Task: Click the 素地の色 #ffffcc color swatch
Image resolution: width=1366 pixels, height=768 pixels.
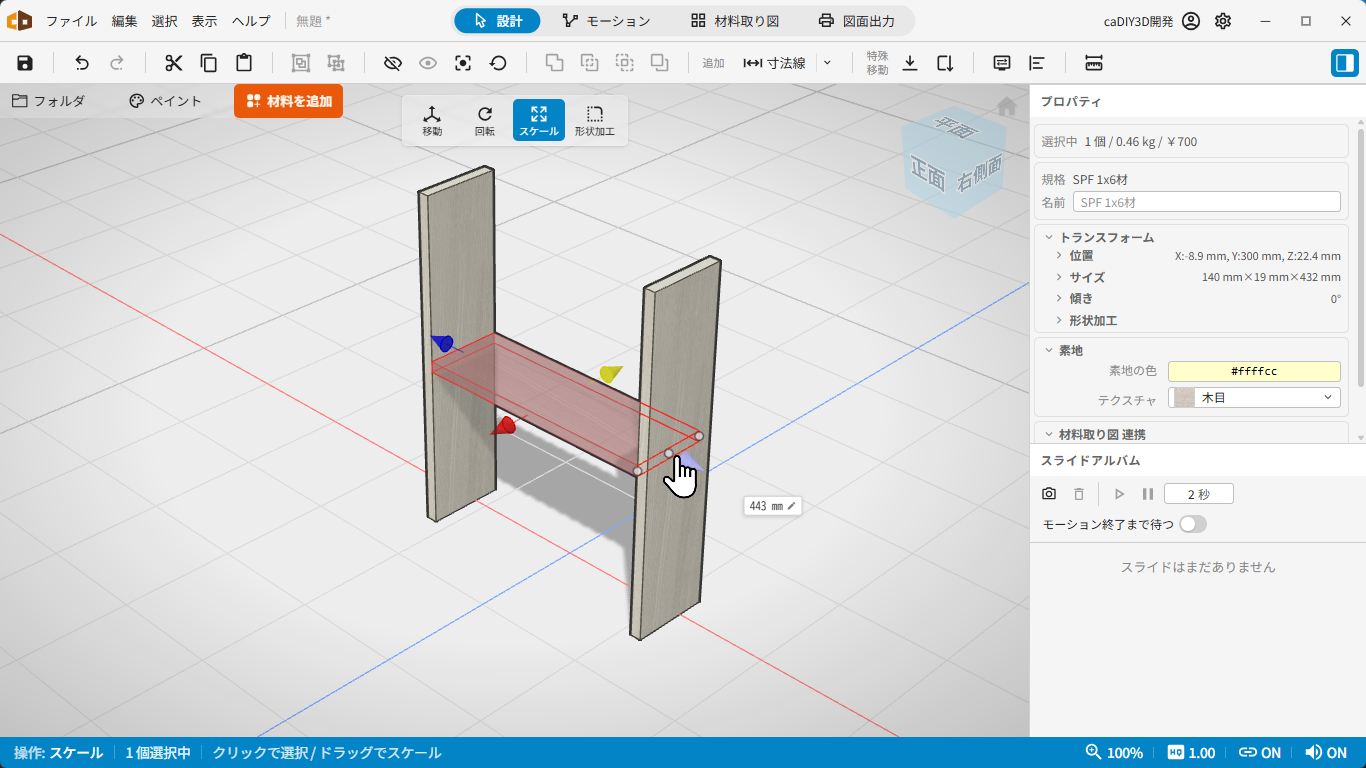Action: (x=1254, y=371)
